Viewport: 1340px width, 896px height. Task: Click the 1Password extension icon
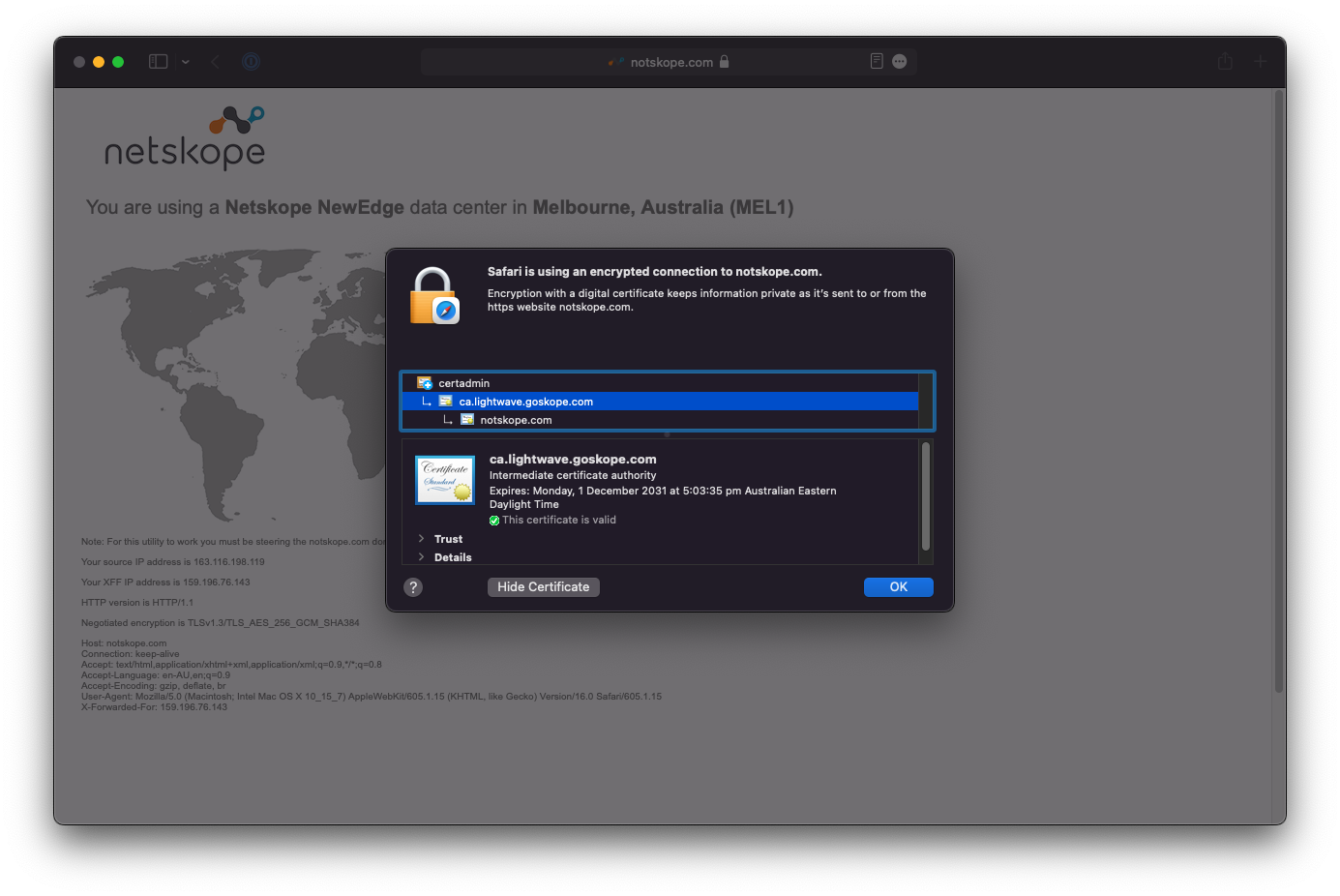click(251, 61)
